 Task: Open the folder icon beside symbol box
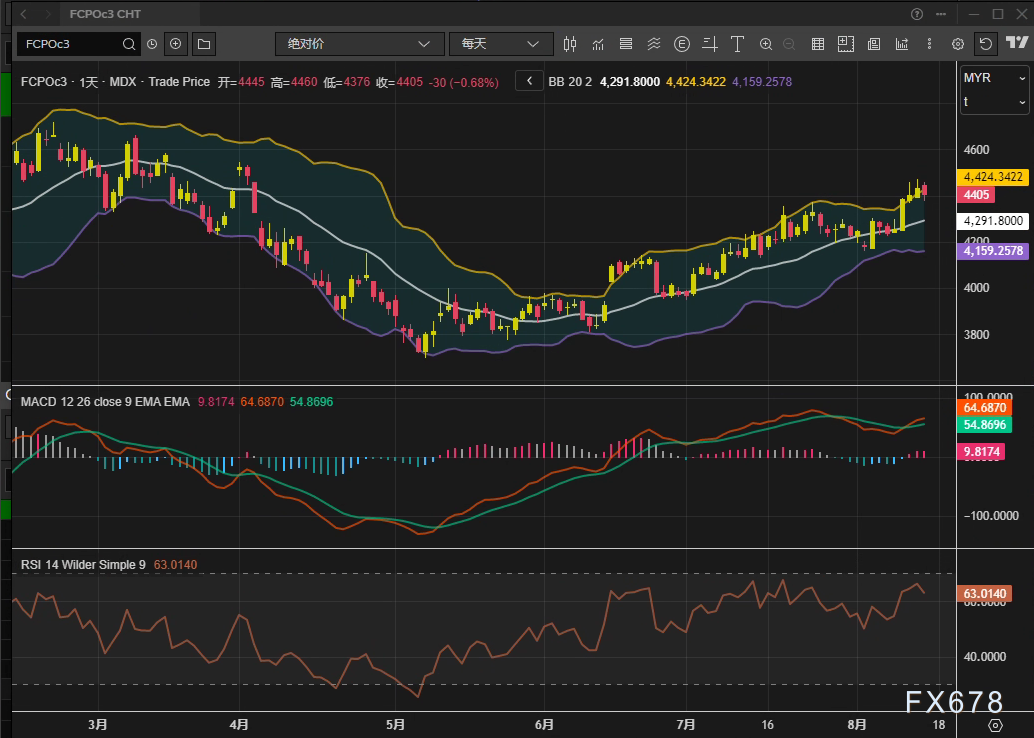pos(204,44)
